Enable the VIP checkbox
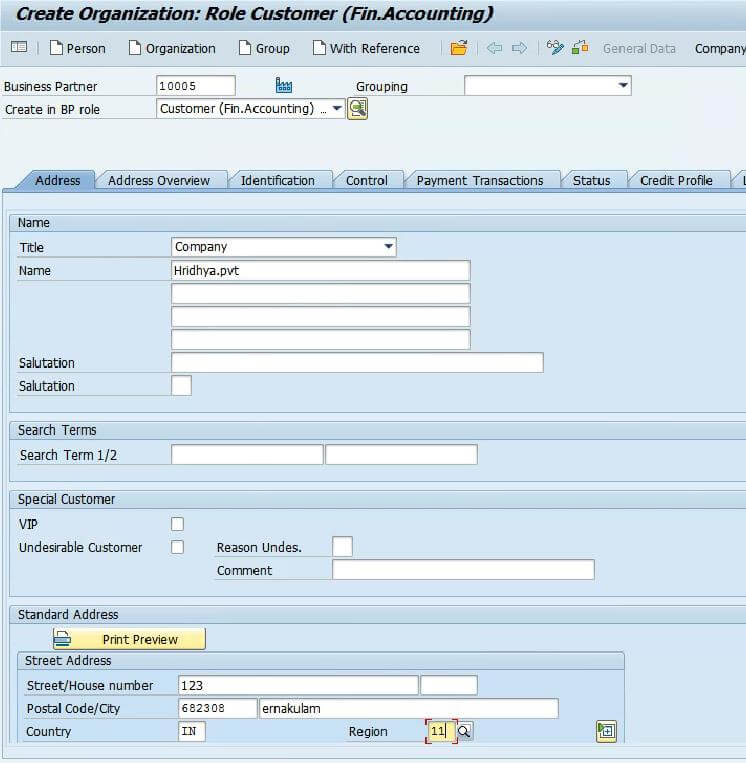Image resolution: width=746 pixels, height=763 pixels. (x=178, y=524)
